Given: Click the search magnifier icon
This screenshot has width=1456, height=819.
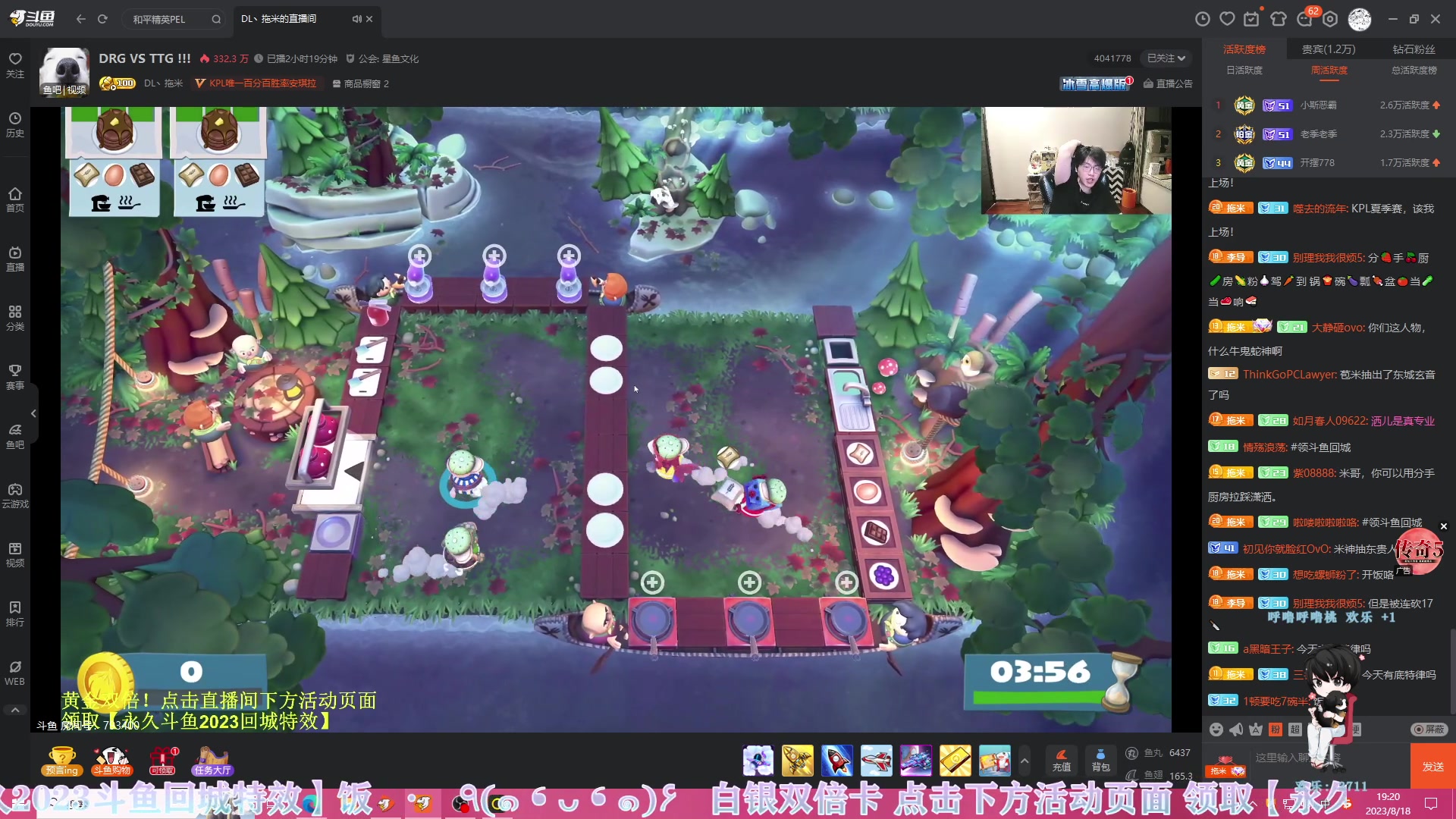Looking at the screenshot, I should pos(216,19).
